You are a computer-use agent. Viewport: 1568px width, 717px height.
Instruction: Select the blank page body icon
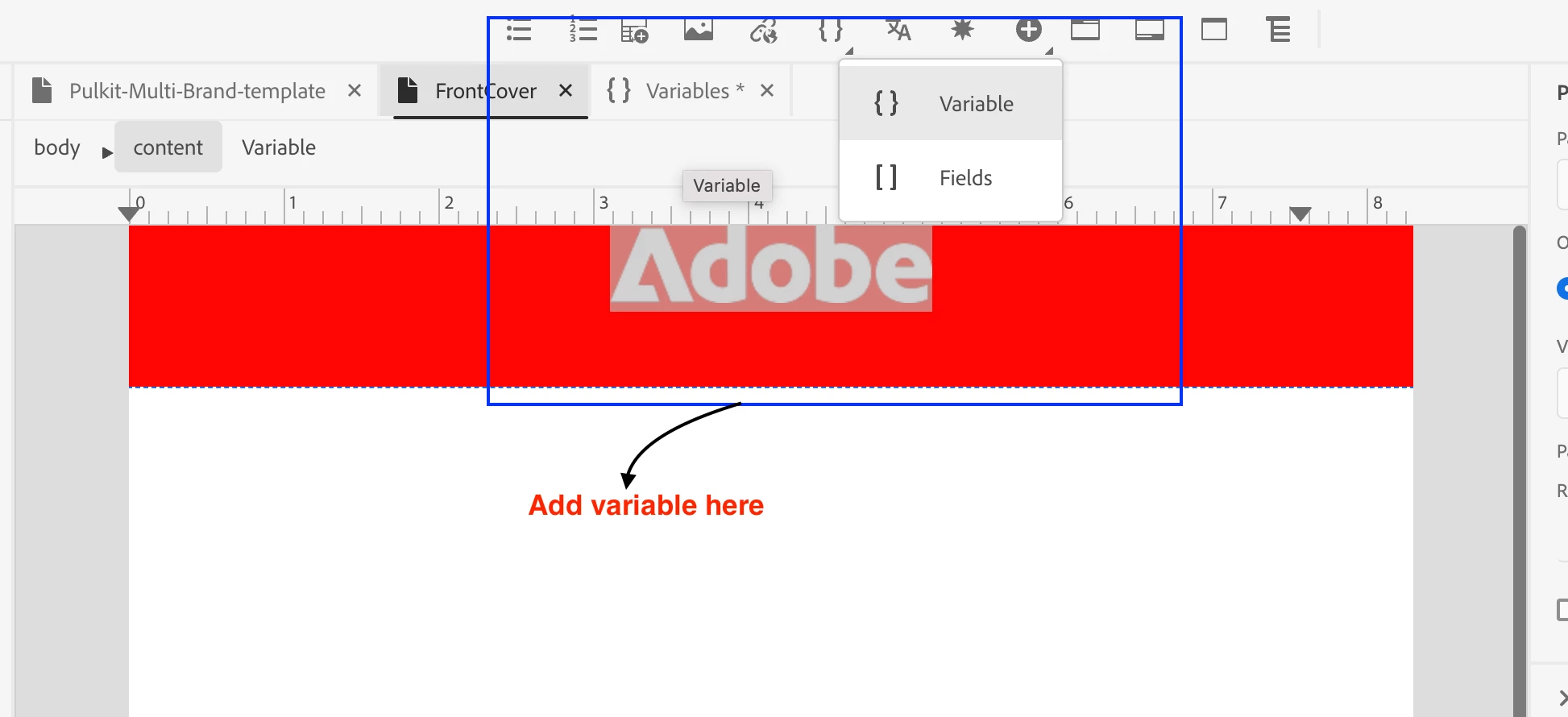pos(1214,30)
